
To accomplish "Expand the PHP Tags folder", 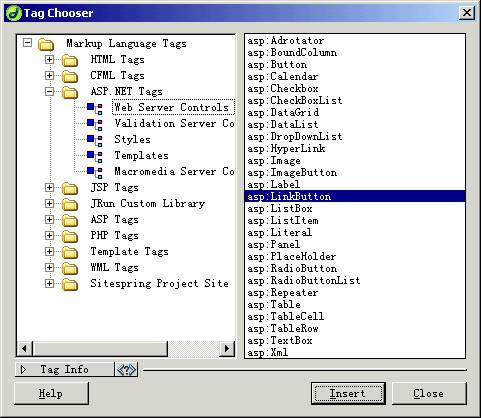I will tap(49, 236).
